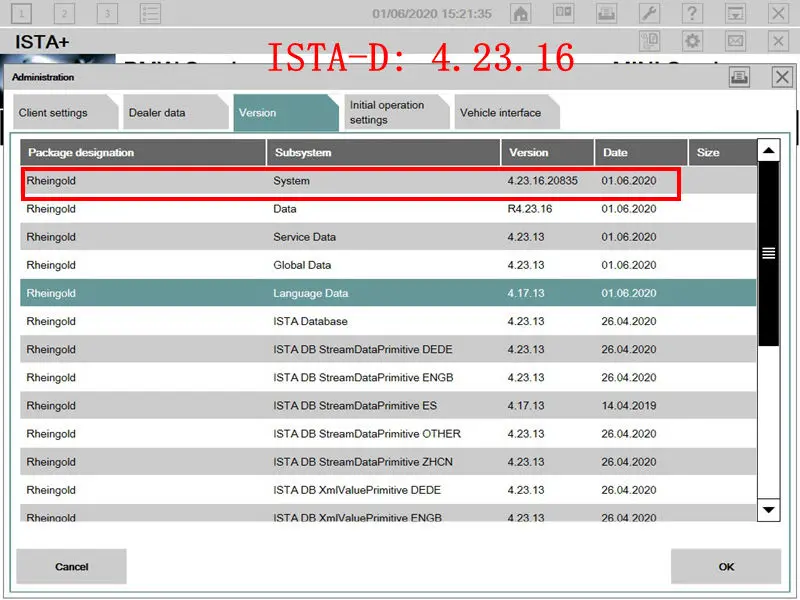Click the Subsystem column header
The image size is (800, 600).
coord(383,153)
